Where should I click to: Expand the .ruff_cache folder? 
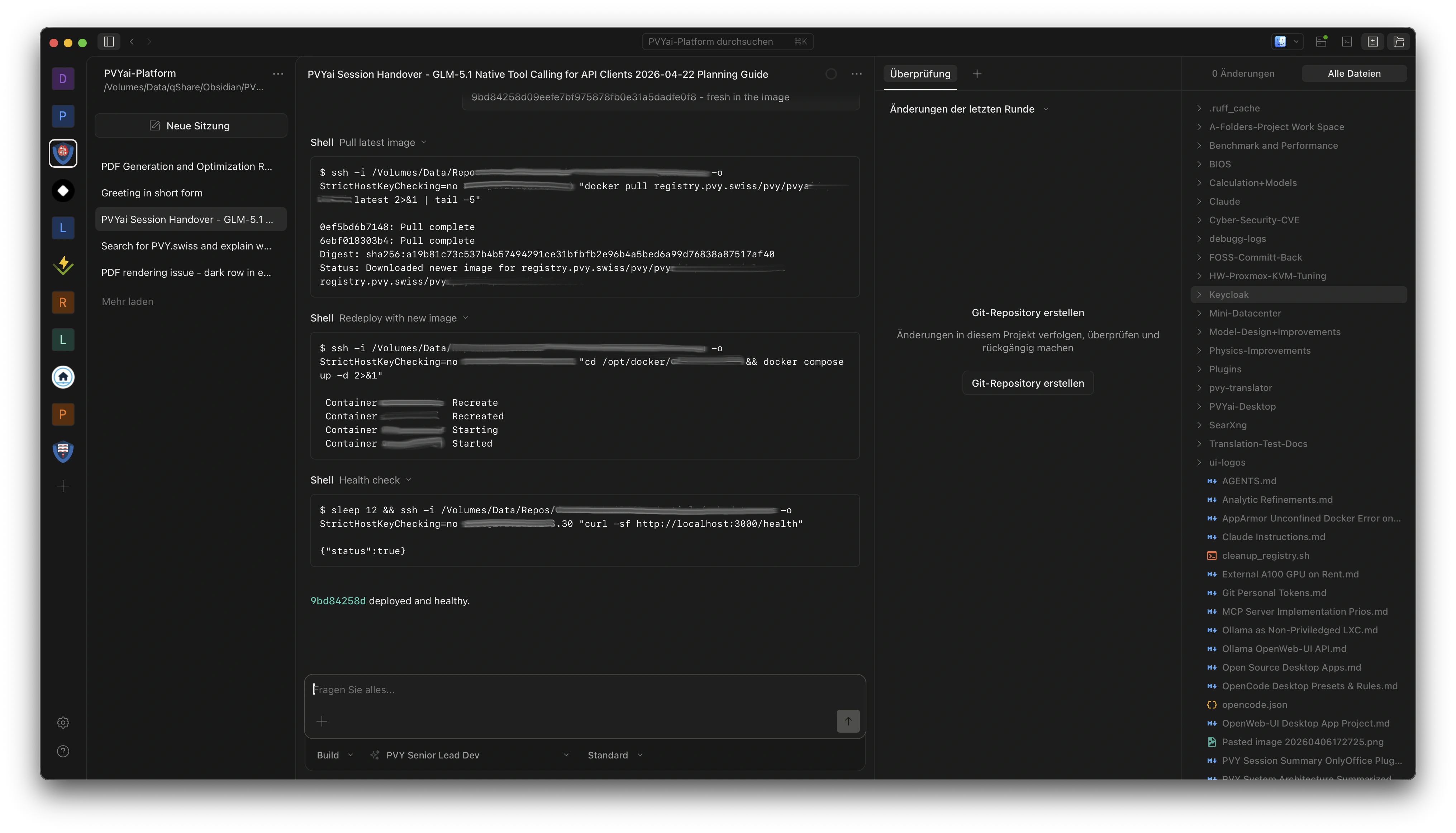[1299, 108]
